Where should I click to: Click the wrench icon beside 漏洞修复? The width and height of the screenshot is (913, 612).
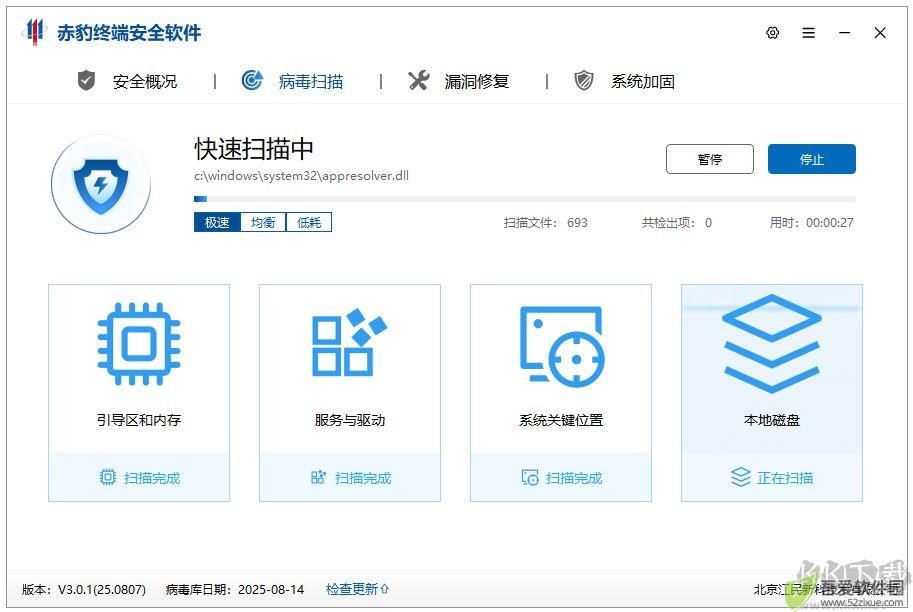(x=419, y=80)
